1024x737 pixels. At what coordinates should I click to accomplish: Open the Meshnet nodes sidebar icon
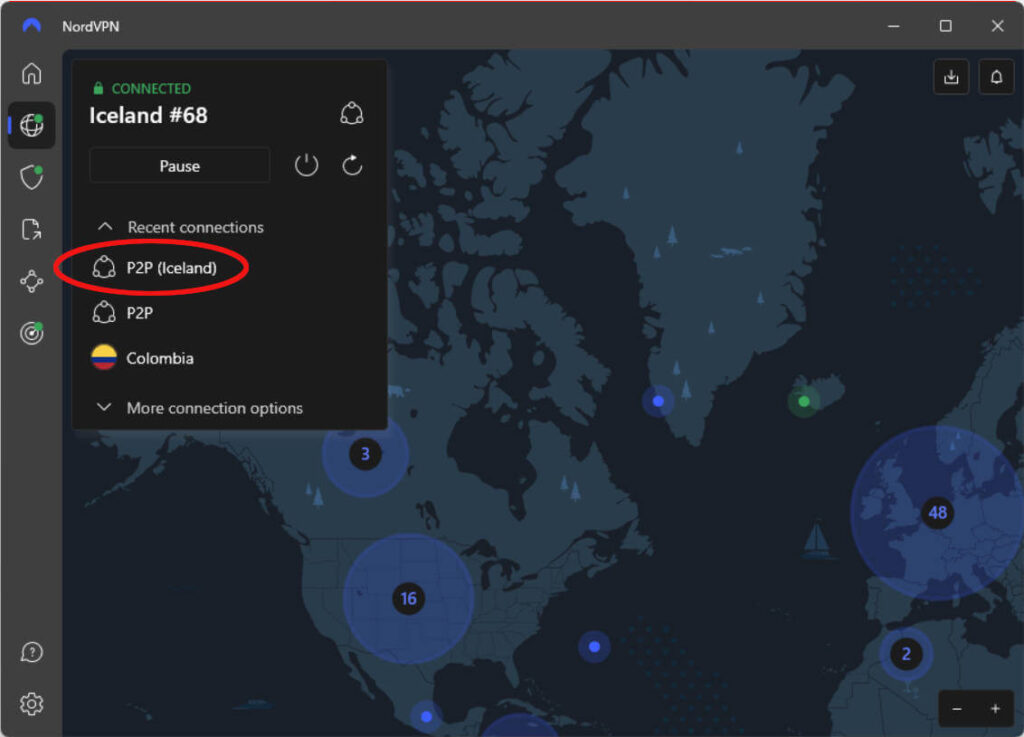tap(31, 281)
